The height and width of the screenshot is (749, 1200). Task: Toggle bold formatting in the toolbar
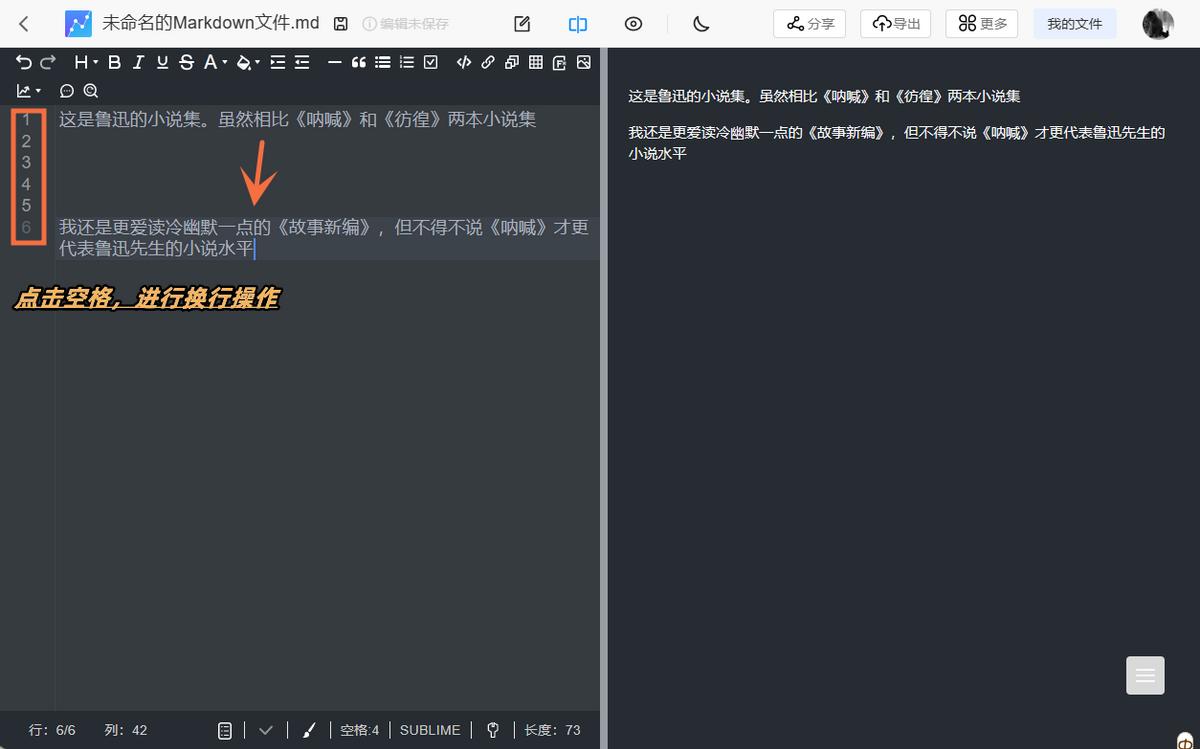coord(114,62)
